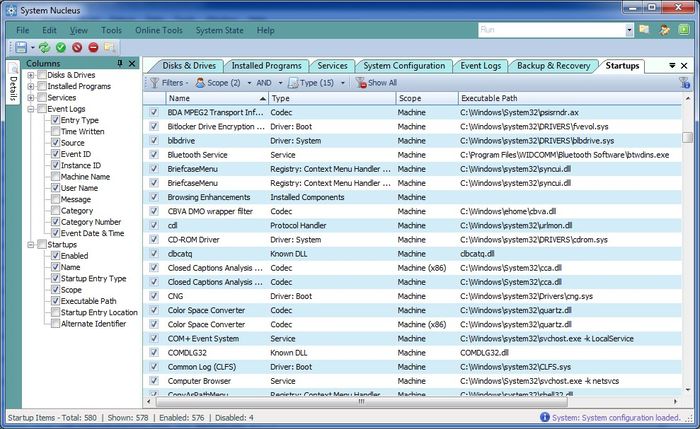Uncheck the CD-ROM Driver startup checkbox
700x429 pixels.
pyautogui.click(x=154, y=239)
